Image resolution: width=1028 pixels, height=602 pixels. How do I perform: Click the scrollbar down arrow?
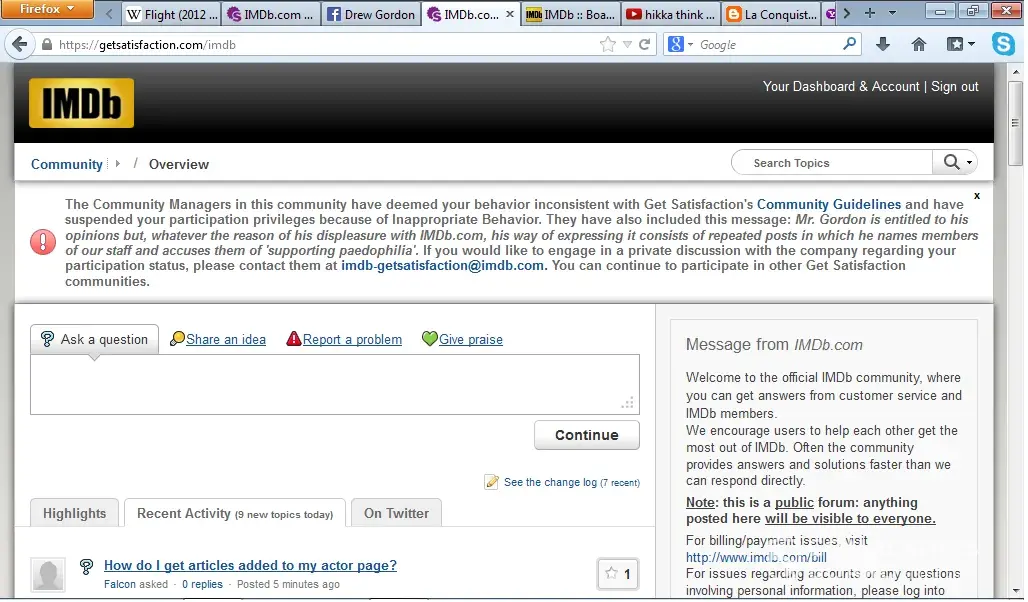pyautogui.click(x=1016, y=591)
